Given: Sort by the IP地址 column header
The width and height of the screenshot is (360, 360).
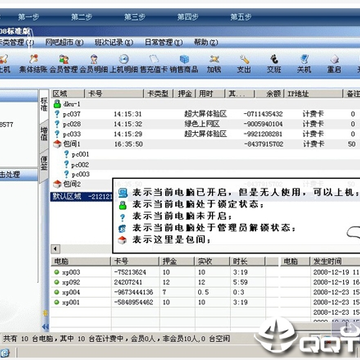Looking at the screenshot, I should pyautogui.click(x=314, y=94).
